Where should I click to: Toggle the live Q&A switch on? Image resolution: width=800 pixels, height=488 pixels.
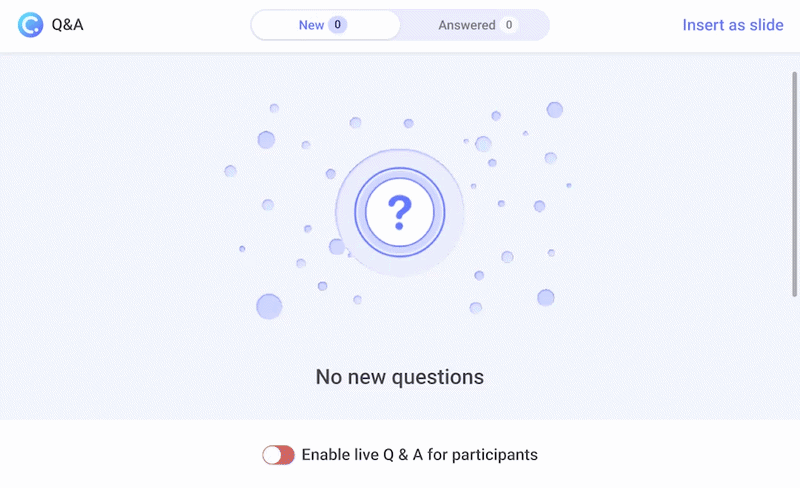[x=278, y=455]
